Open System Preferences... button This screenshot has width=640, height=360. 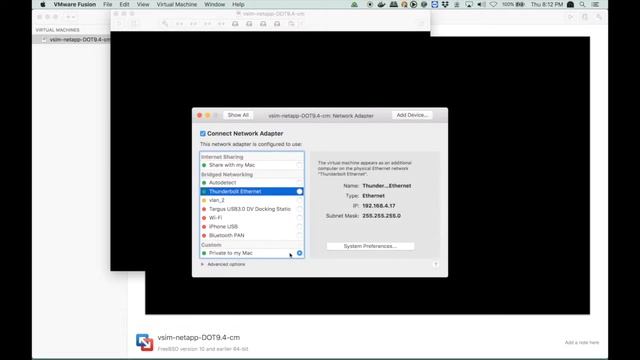370,246
